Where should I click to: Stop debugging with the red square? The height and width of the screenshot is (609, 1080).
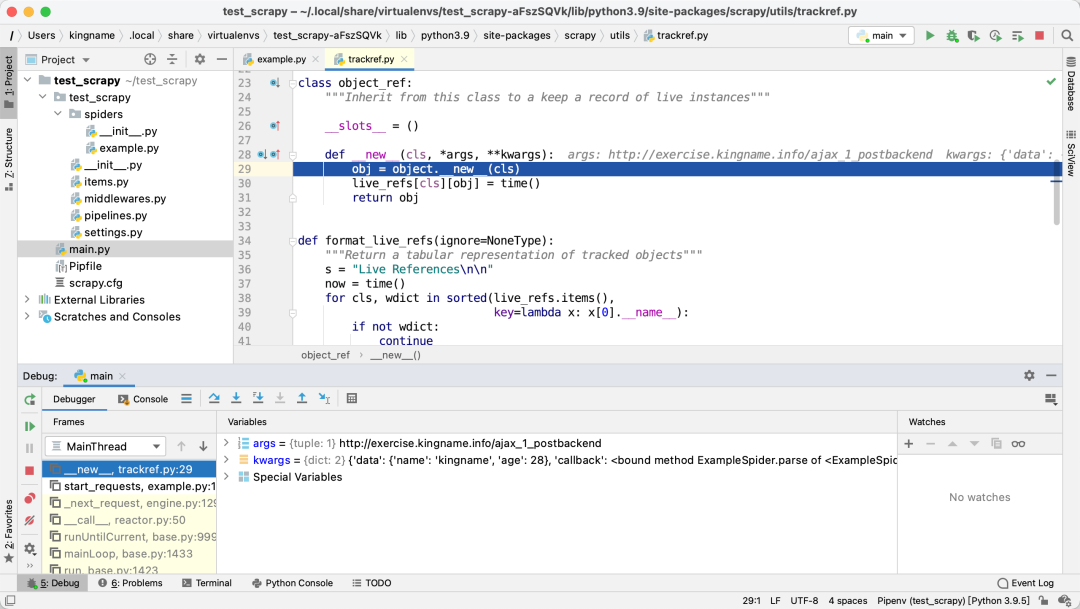click(30, 471)
